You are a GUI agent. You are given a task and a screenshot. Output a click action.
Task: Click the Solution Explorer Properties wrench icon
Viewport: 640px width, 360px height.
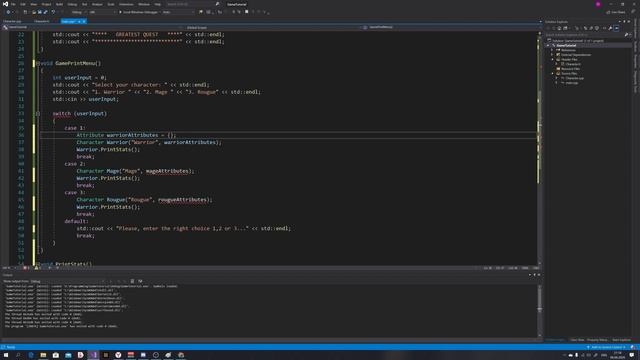(x=610, y=28)
